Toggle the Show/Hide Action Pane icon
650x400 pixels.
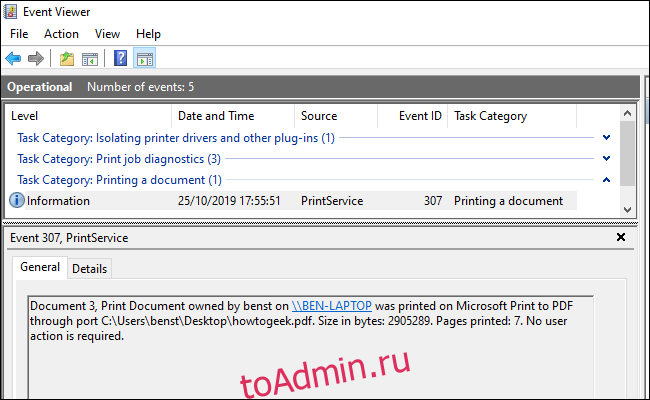pos(144,58)
